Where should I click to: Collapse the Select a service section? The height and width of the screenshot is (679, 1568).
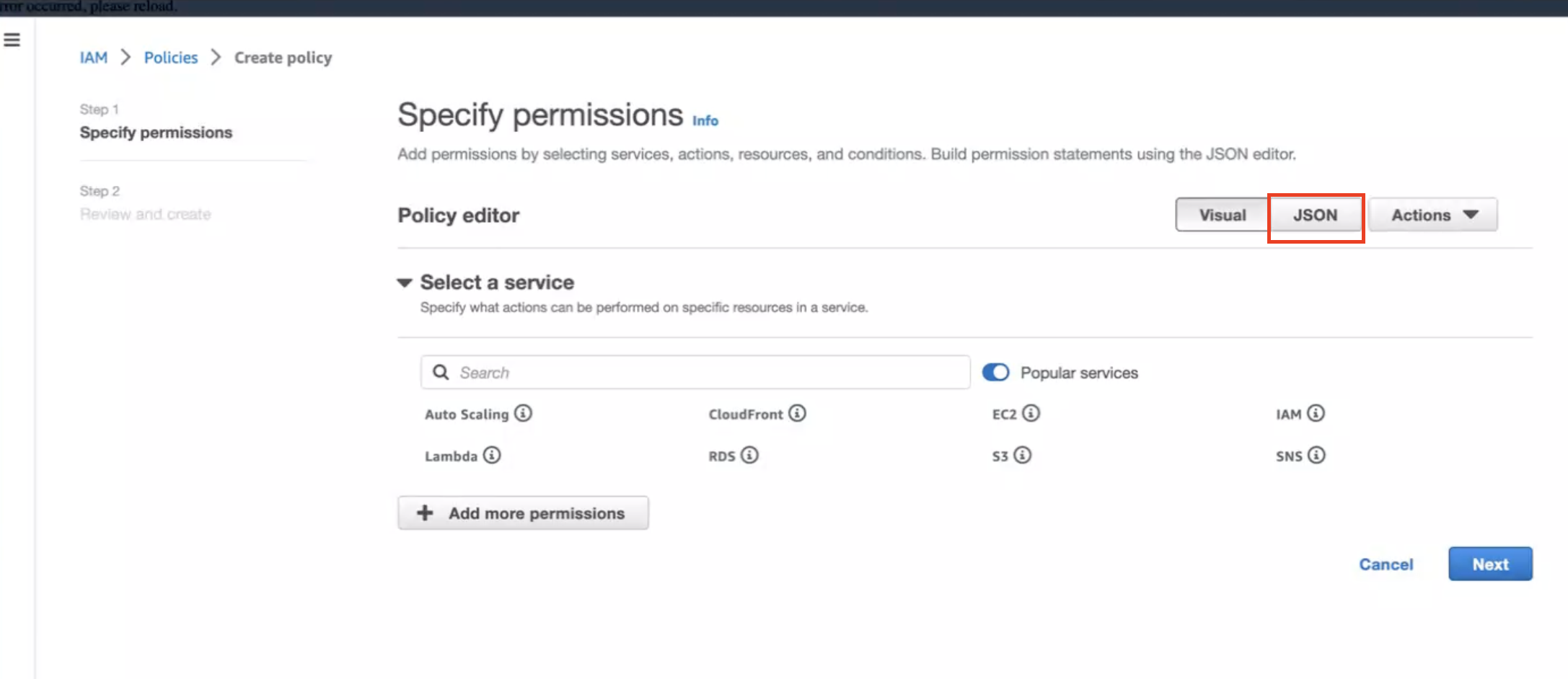pyautogui.click(x=405, y=283)
